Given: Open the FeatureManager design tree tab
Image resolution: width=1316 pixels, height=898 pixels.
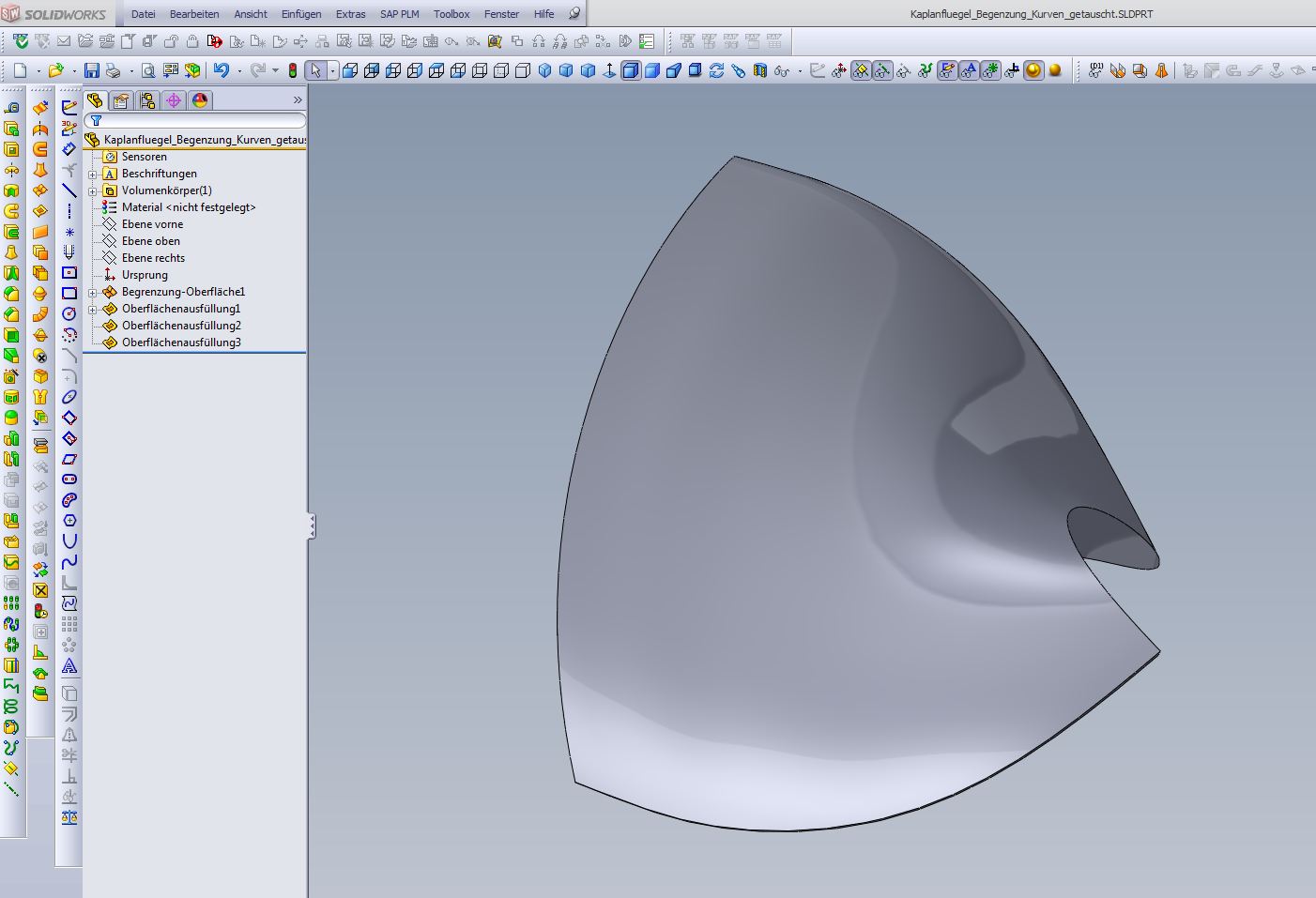Looking at the screenshot, I should (95, 100).
